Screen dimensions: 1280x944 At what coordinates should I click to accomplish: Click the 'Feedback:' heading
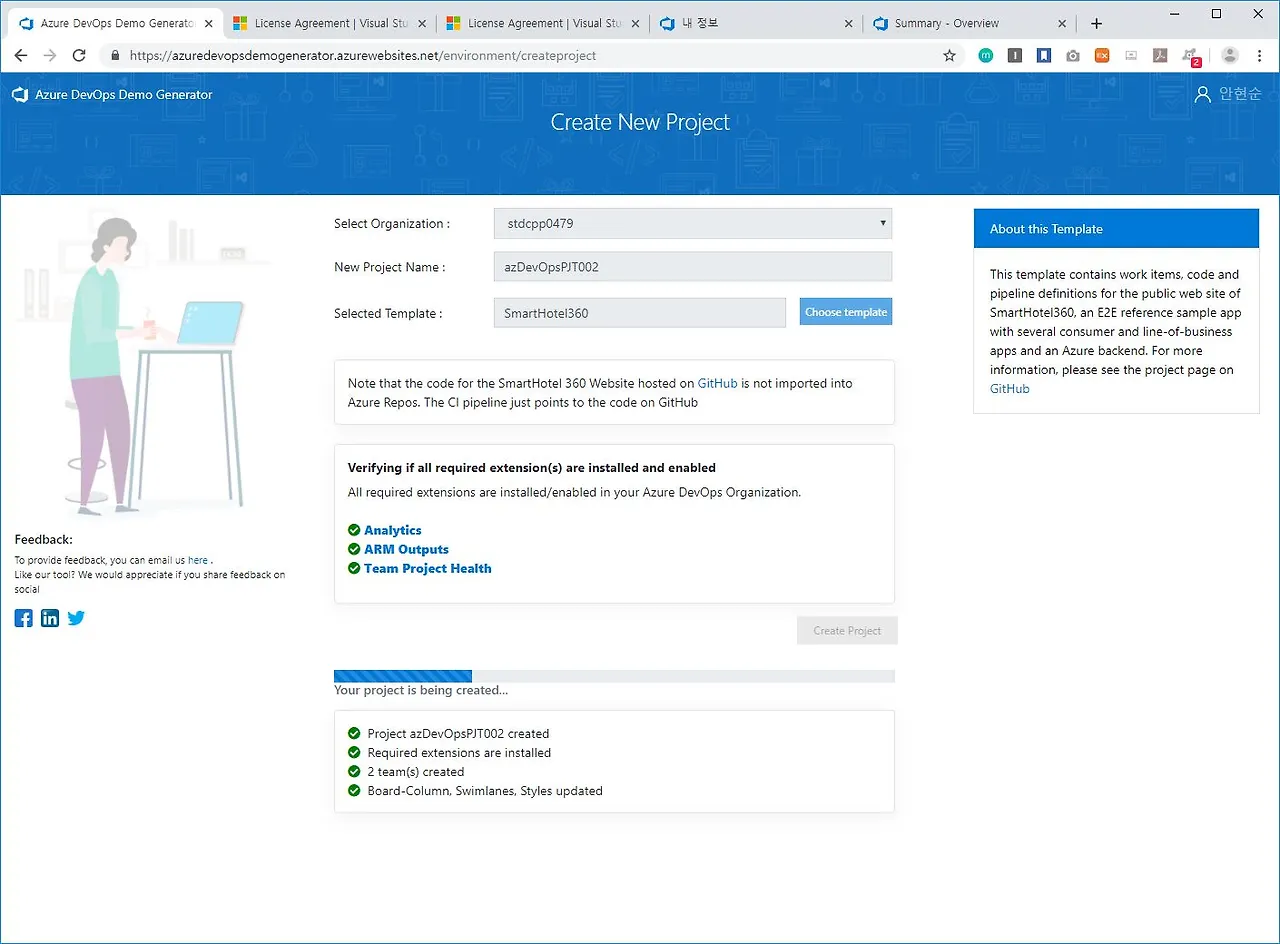[44, 540]
